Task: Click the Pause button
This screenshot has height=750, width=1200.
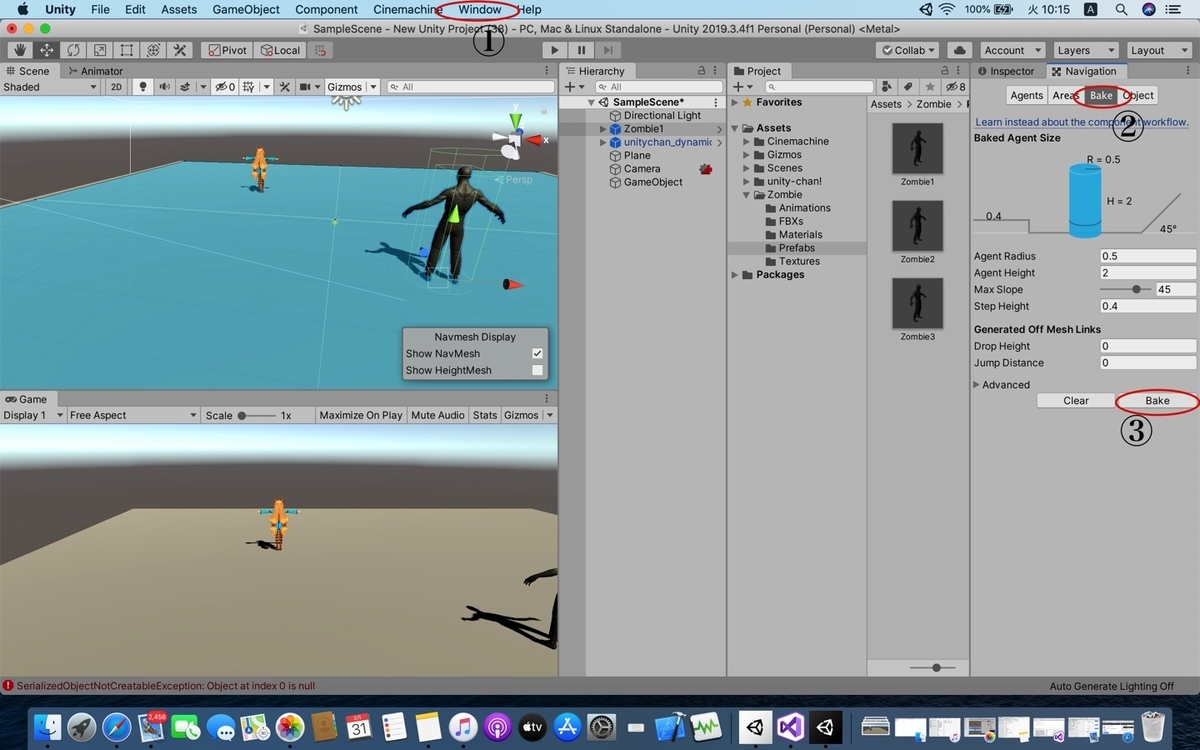Action: tap(582, 50)
